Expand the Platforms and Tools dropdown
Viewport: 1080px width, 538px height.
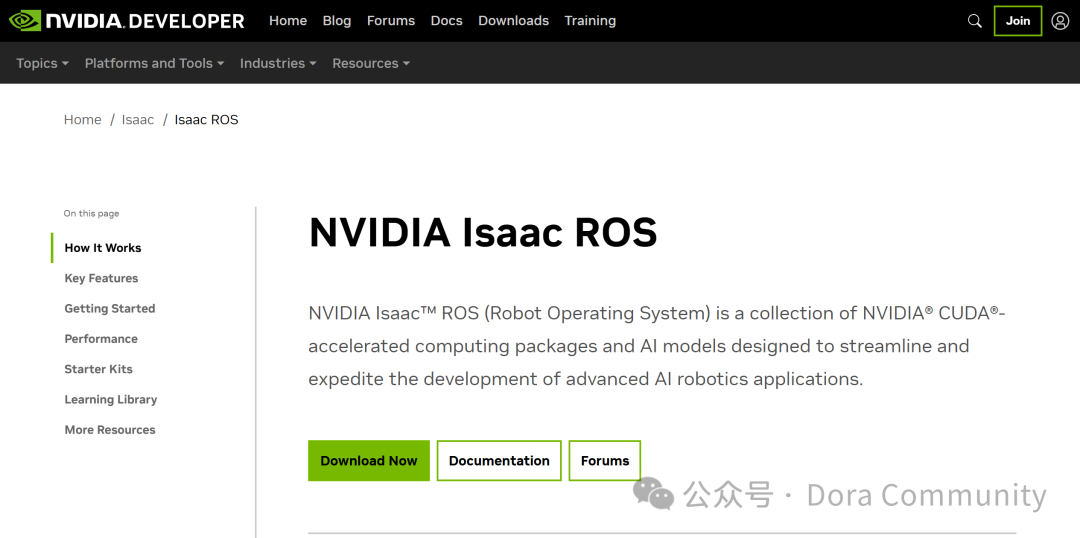pos(154,63)
